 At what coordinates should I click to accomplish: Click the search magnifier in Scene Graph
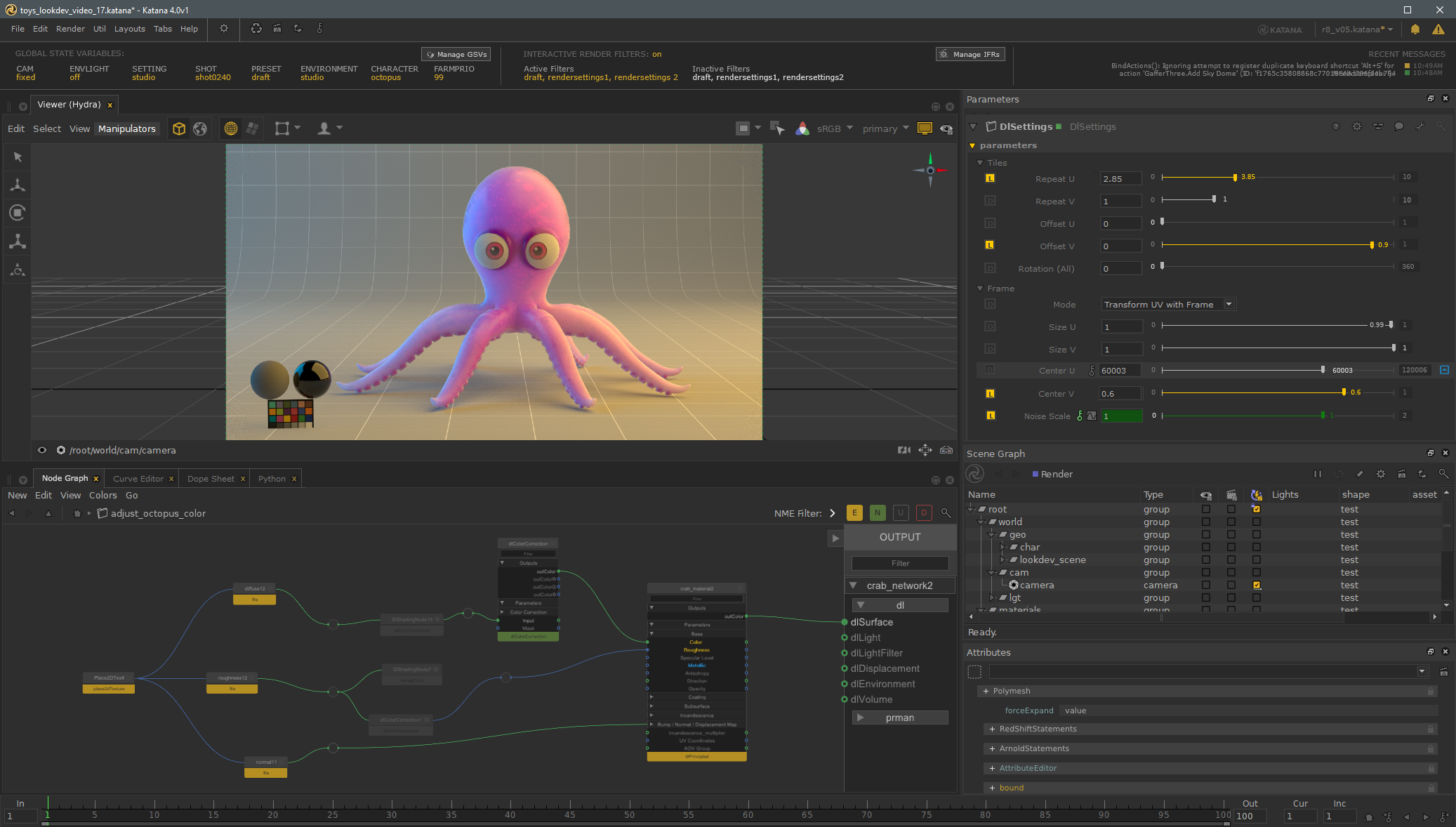point(1443,474)
